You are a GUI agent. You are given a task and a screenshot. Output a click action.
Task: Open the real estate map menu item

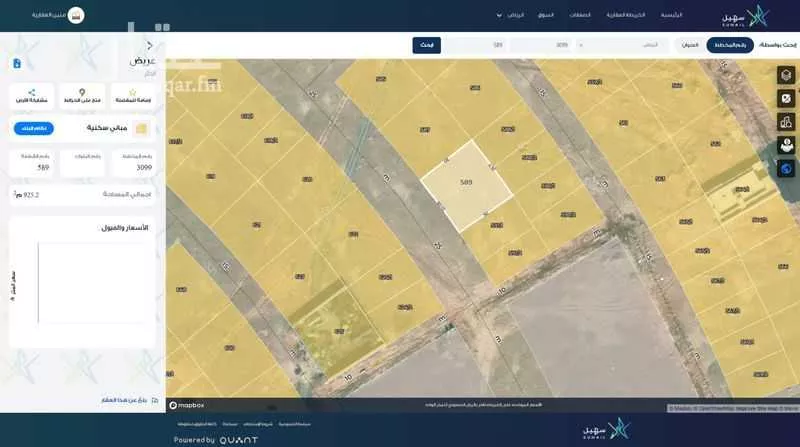(x=626, y=15)
